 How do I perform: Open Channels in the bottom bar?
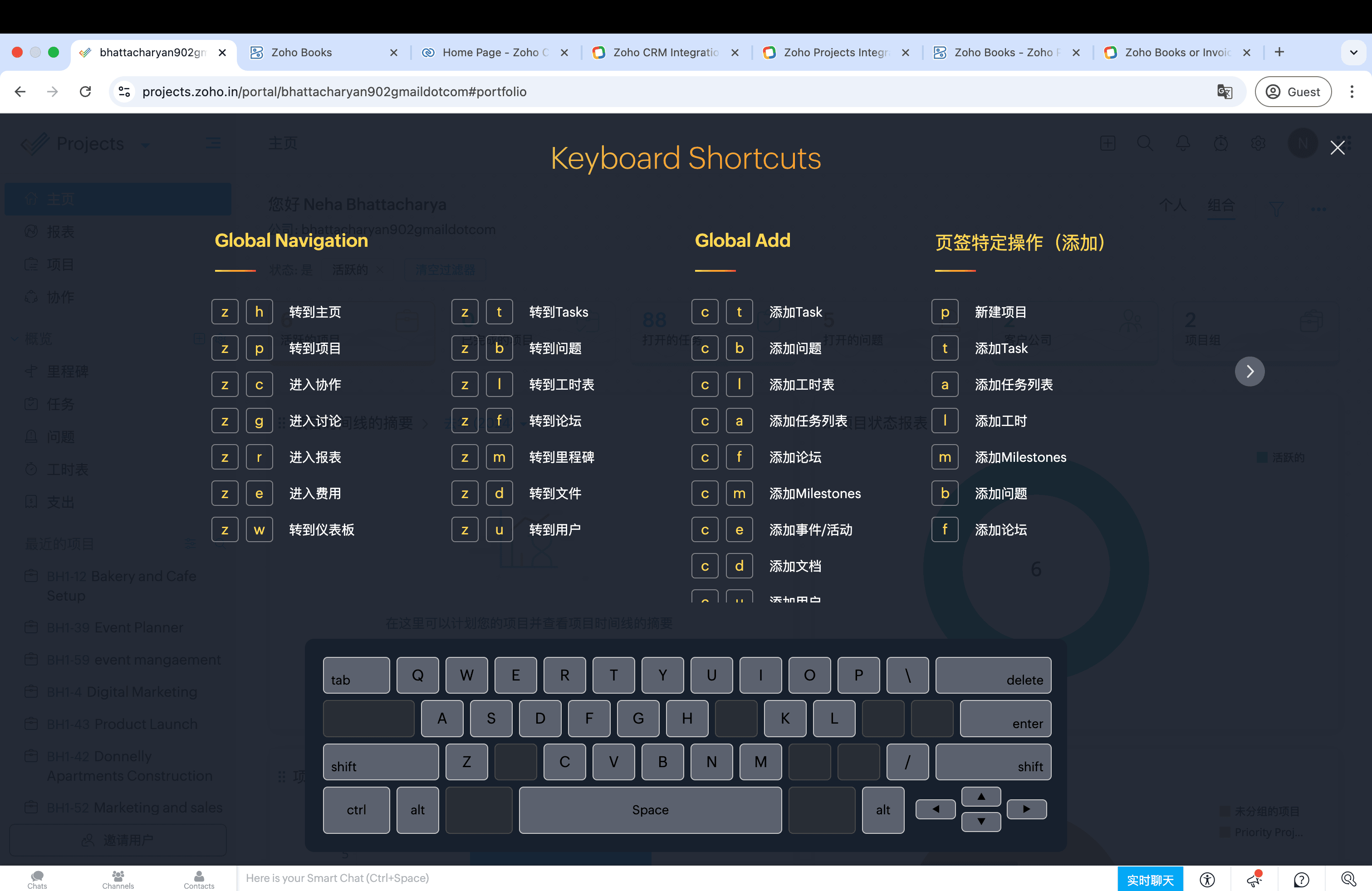click(118, 880)
